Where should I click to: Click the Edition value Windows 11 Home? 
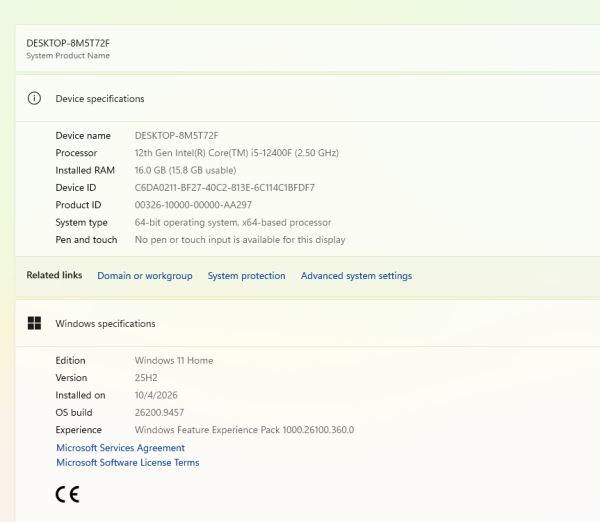tap(174, 360)
